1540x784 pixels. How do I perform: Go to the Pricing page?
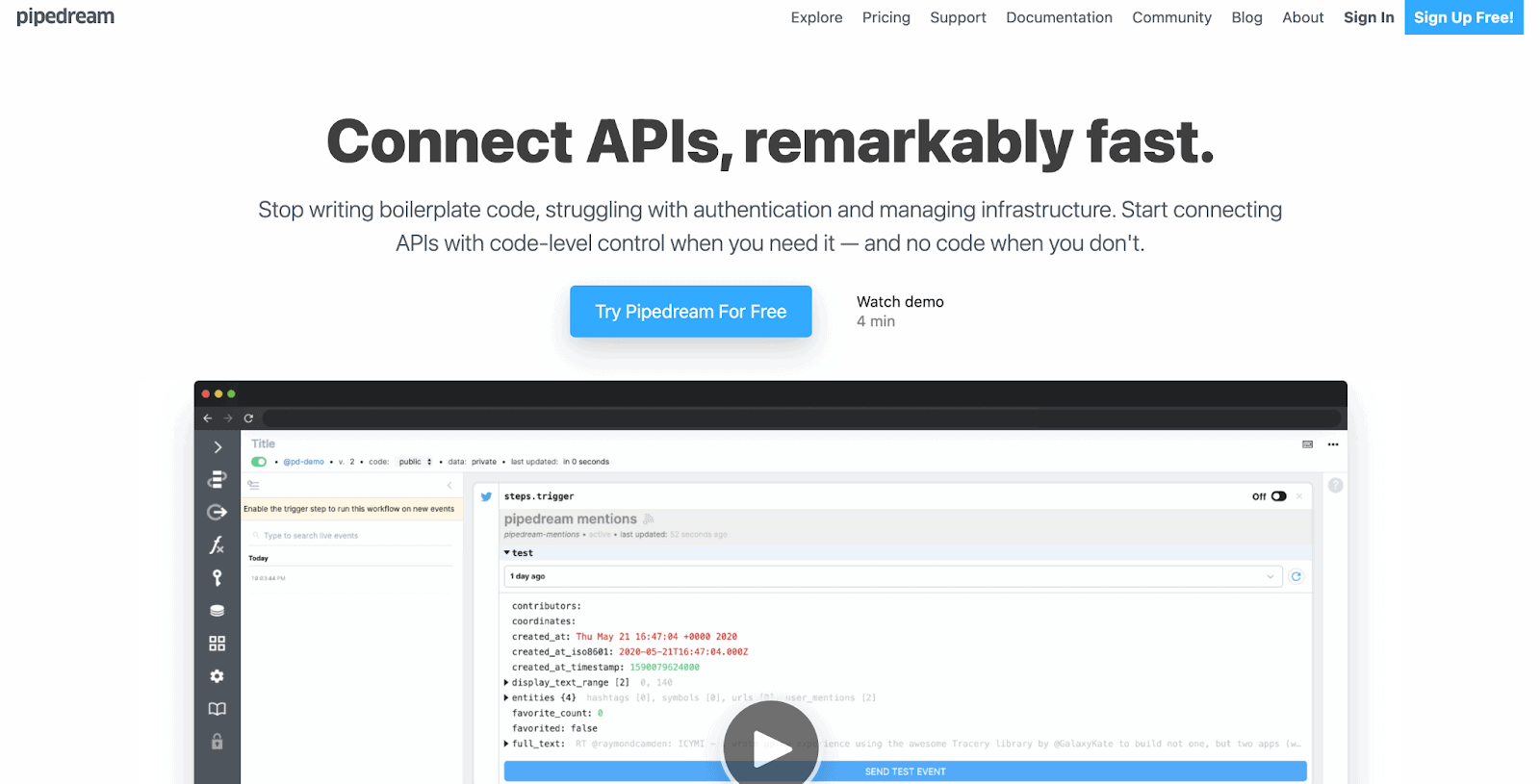886,17
